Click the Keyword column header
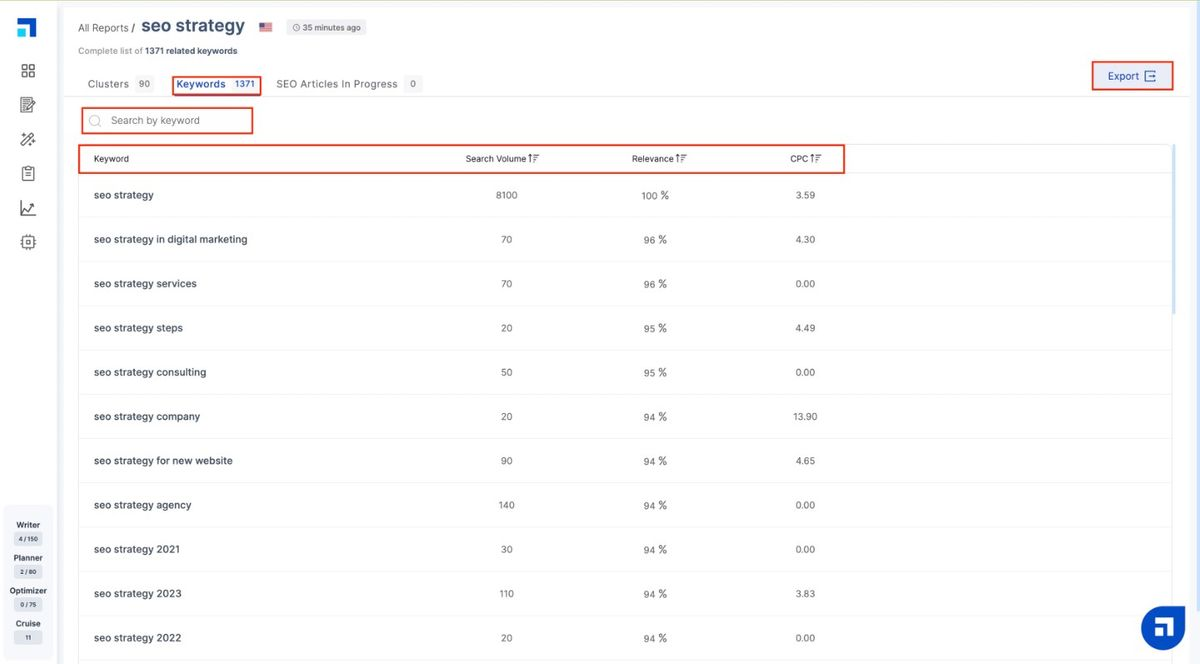The image size is (1200, 664). click(111, 159)
